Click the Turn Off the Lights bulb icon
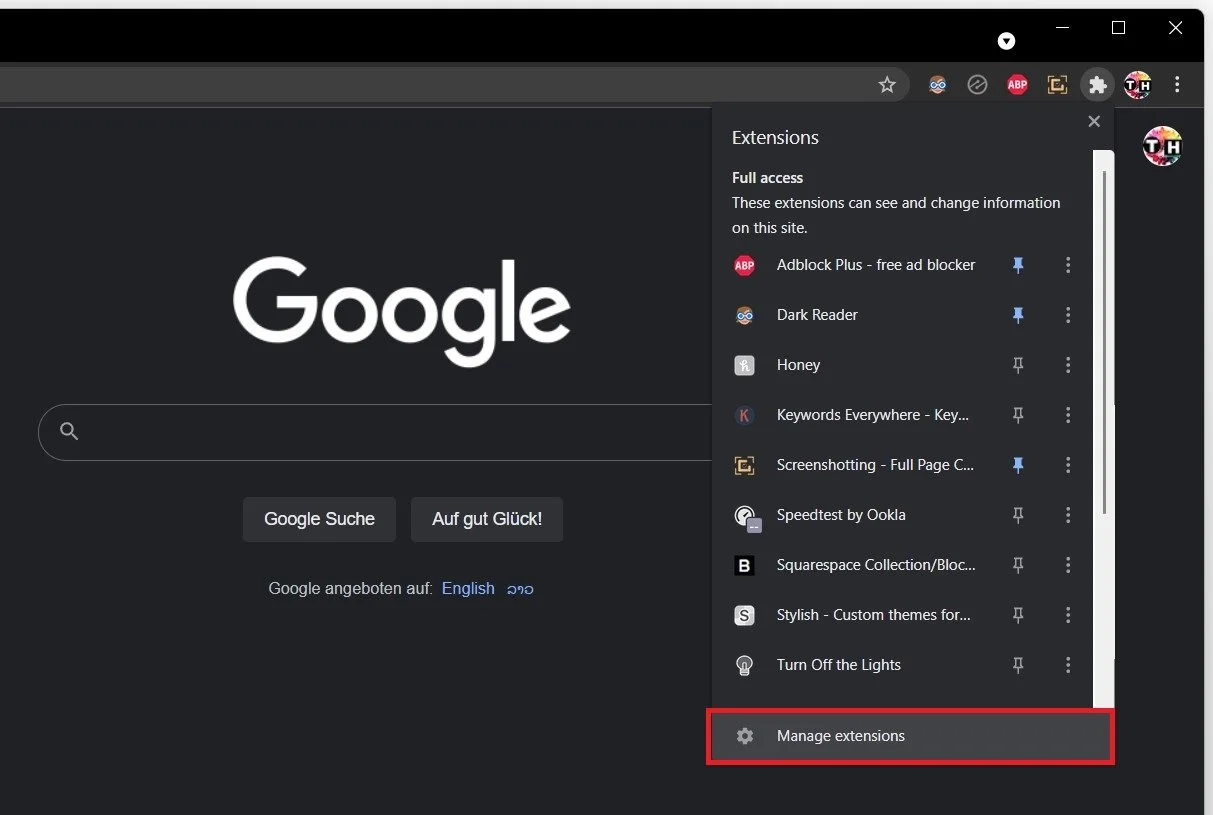This screenshot has width=1213, height=815. [744, 665]
